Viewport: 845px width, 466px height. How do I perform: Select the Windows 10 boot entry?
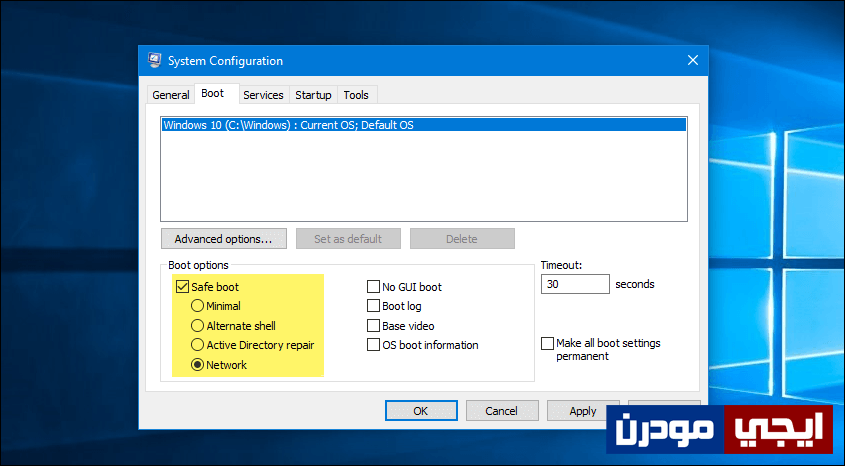[x=424, y=125]
